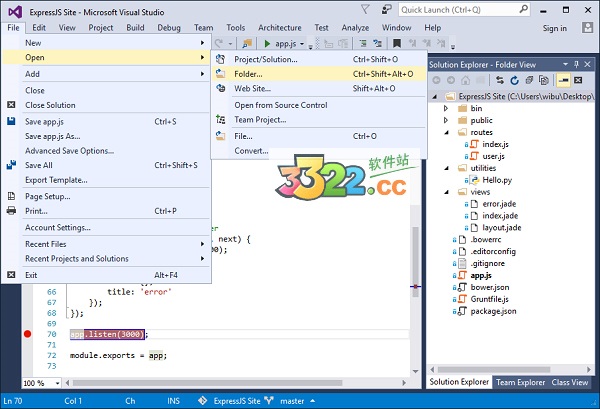
Task: Click the editor horizontal scrollbar
Action: pyautogui.click(x=207, y=383)
